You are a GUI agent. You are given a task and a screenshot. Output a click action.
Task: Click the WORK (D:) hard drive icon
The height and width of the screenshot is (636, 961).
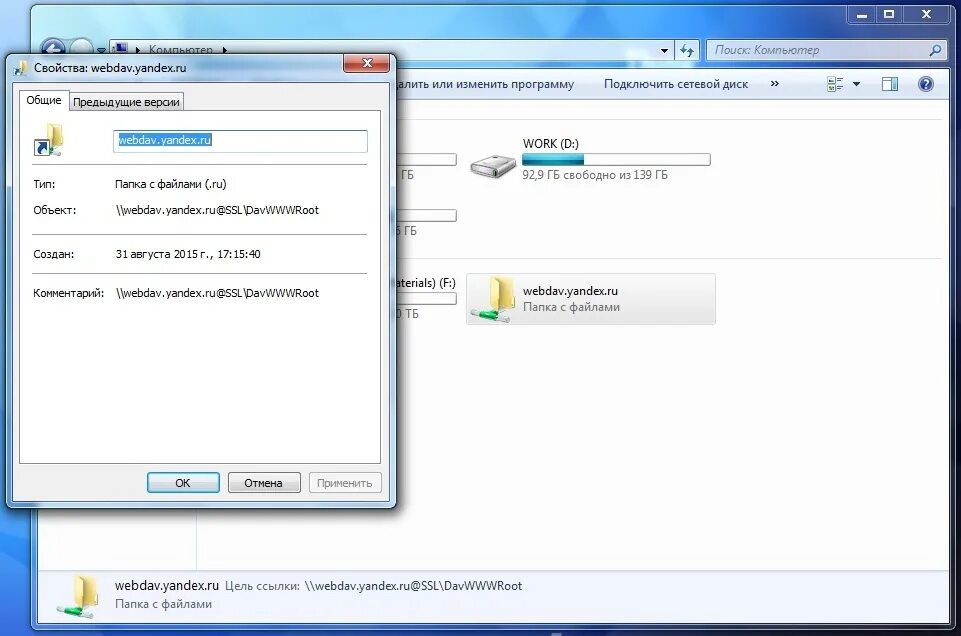493,165
